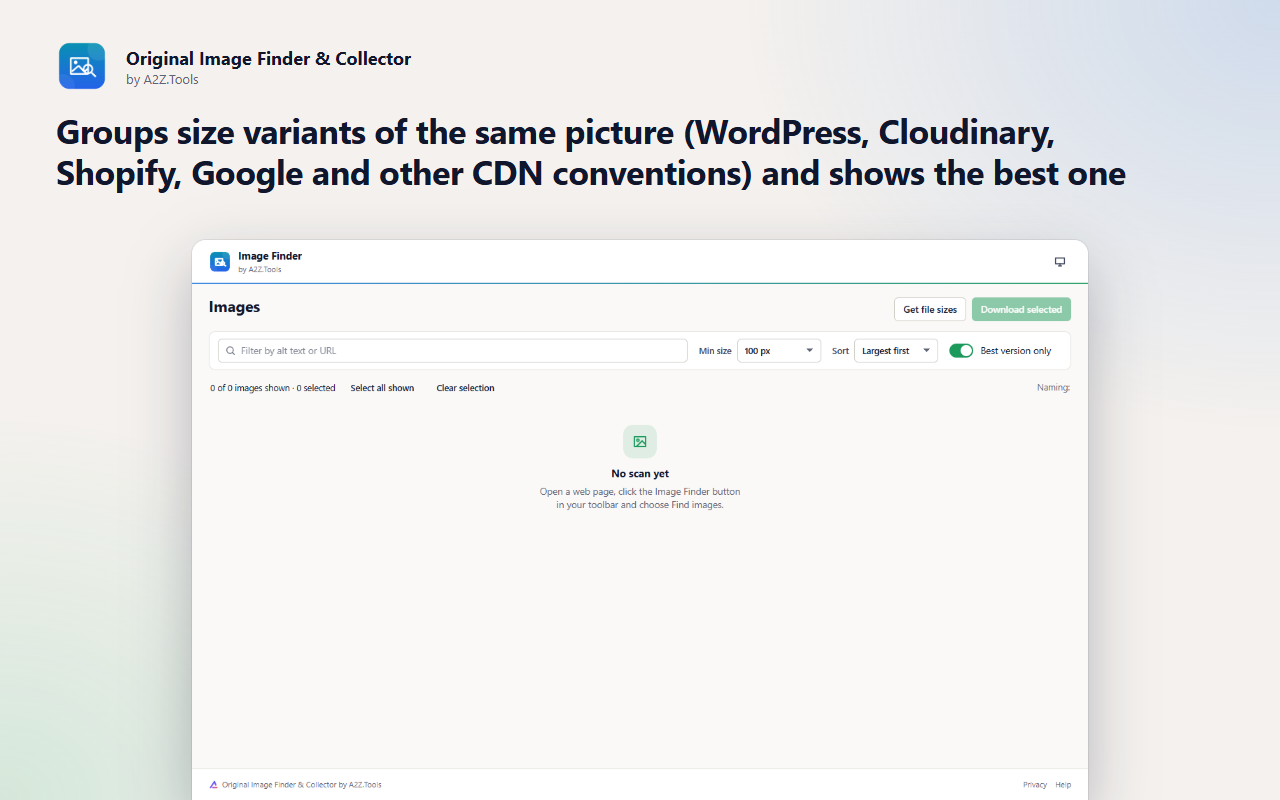Click the 'Sort' label
This screenshot has height=800, width=1280.
(x=840, y=351)
